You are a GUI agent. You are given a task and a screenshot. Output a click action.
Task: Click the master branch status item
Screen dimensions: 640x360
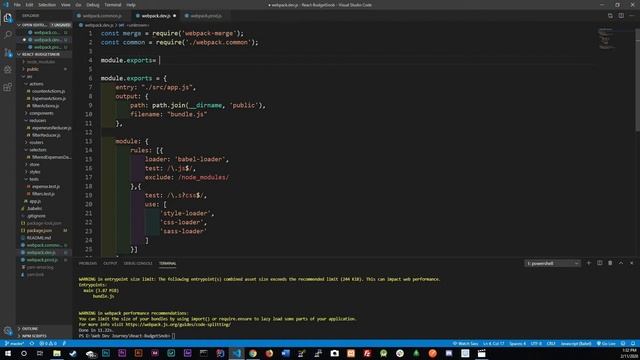coord(14,344)
